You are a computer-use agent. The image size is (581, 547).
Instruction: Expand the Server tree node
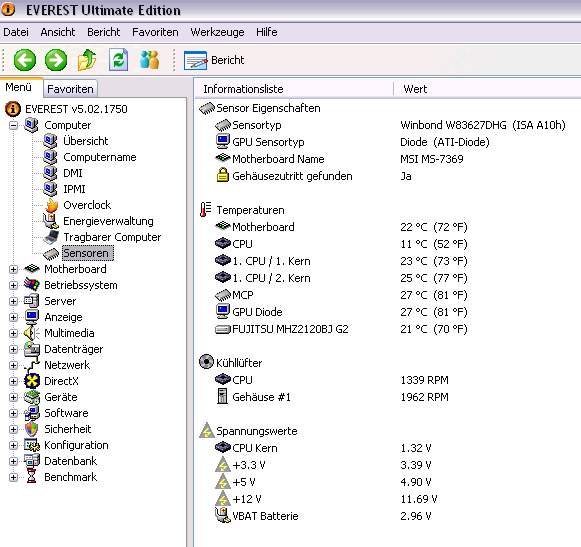[13, 301]
